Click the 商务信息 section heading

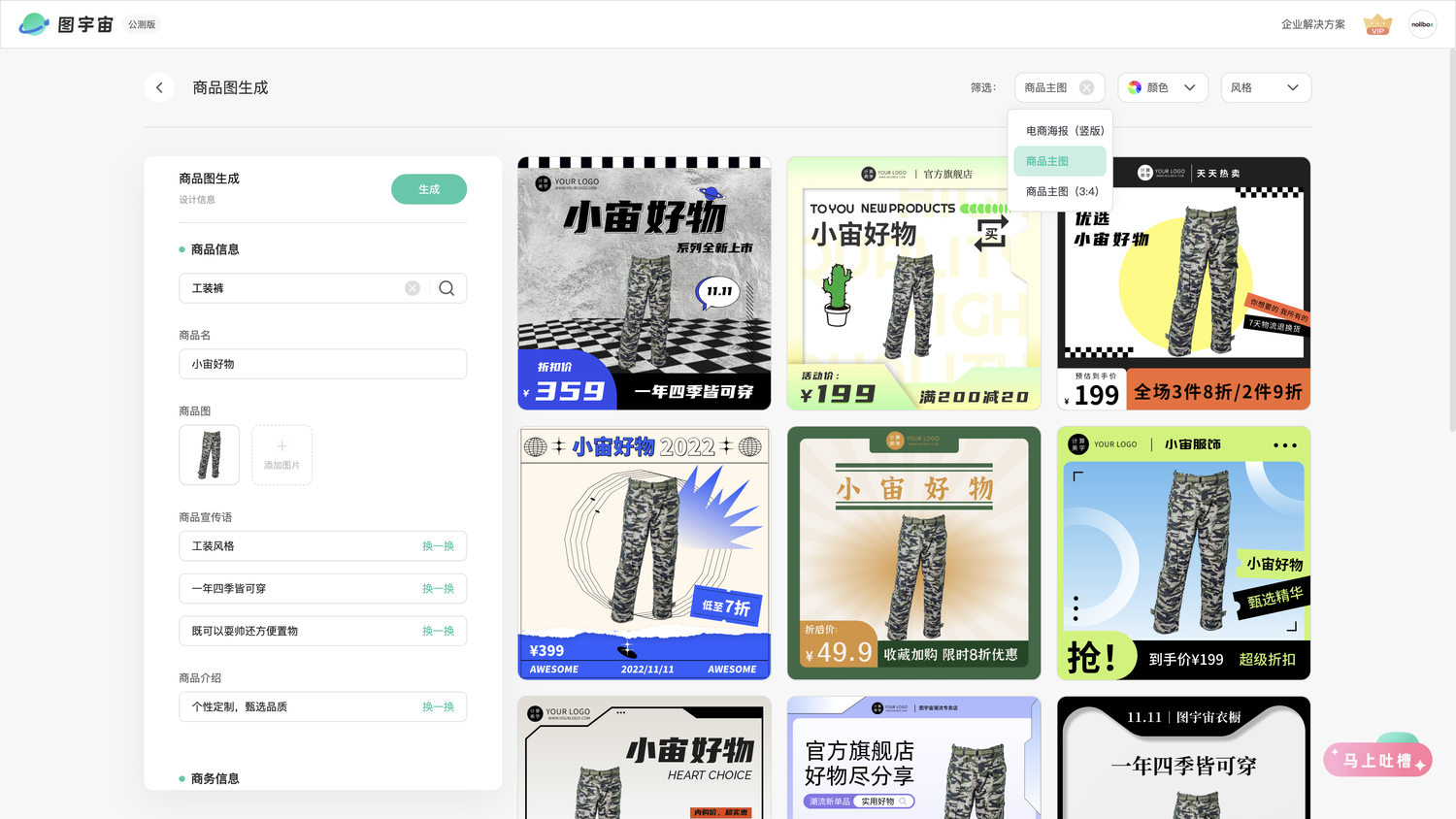(215, 778)
